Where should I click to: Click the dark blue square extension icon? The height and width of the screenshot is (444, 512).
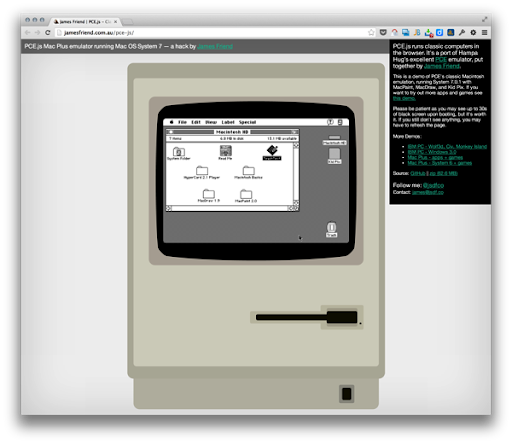pyautogui.click(x=451, y=32)
